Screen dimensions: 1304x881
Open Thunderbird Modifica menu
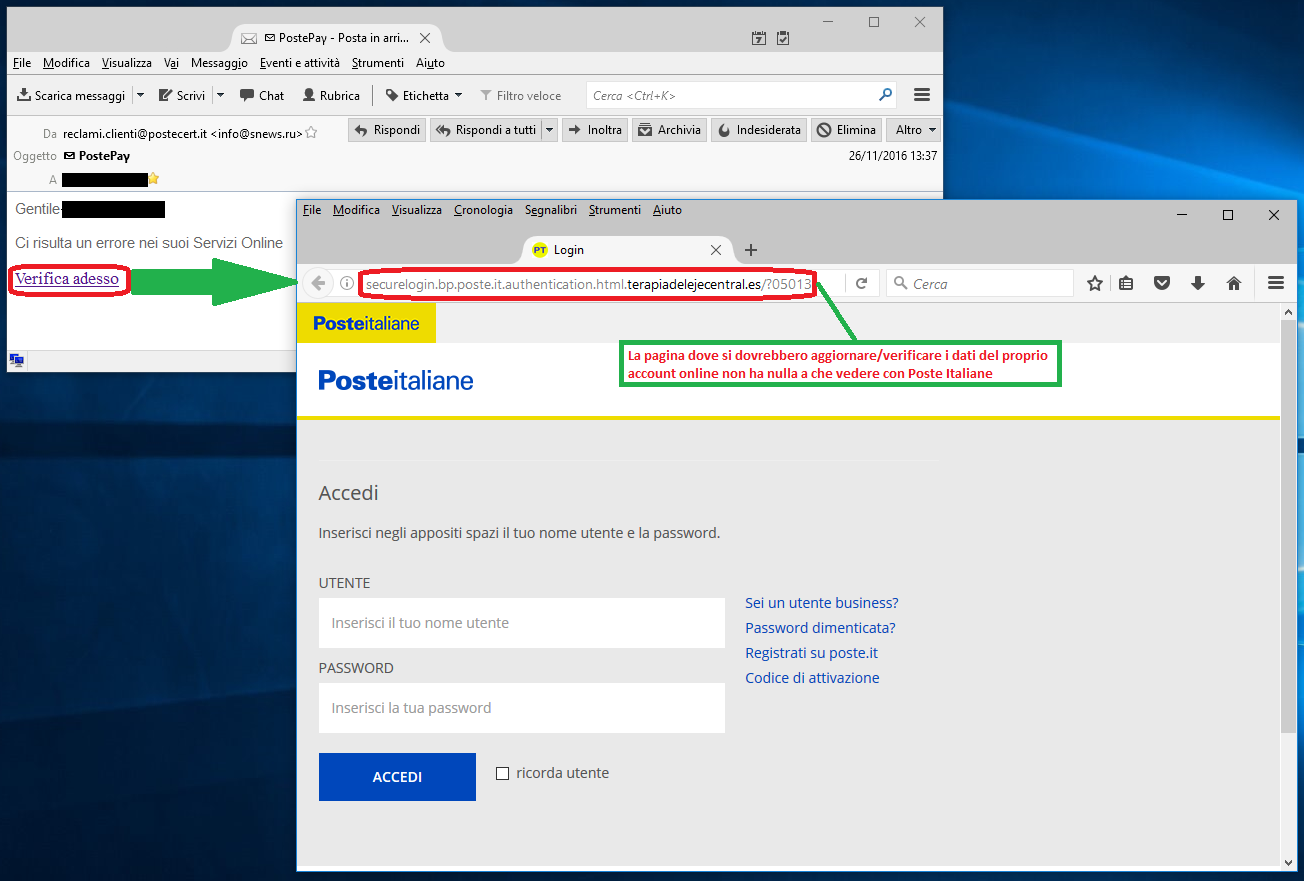pyautogui.click(x=66, y=63)
